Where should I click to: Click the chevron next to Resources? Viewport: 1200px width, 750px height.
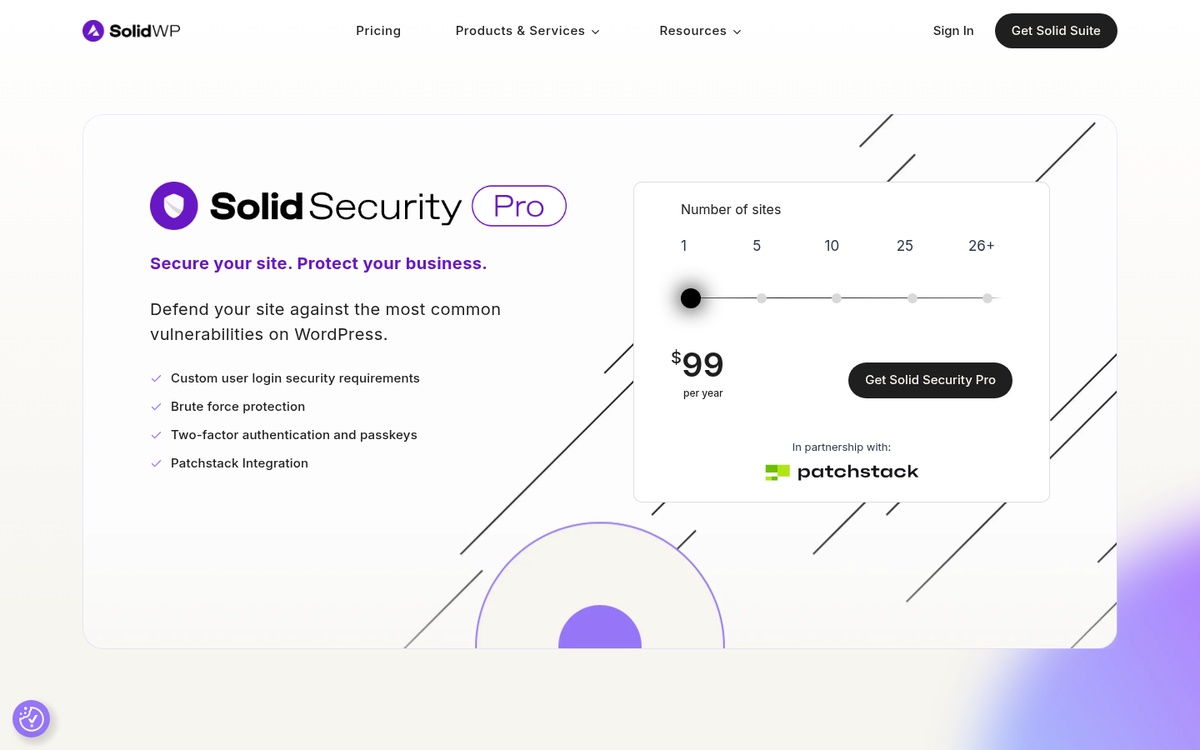(x=737, y=31)
